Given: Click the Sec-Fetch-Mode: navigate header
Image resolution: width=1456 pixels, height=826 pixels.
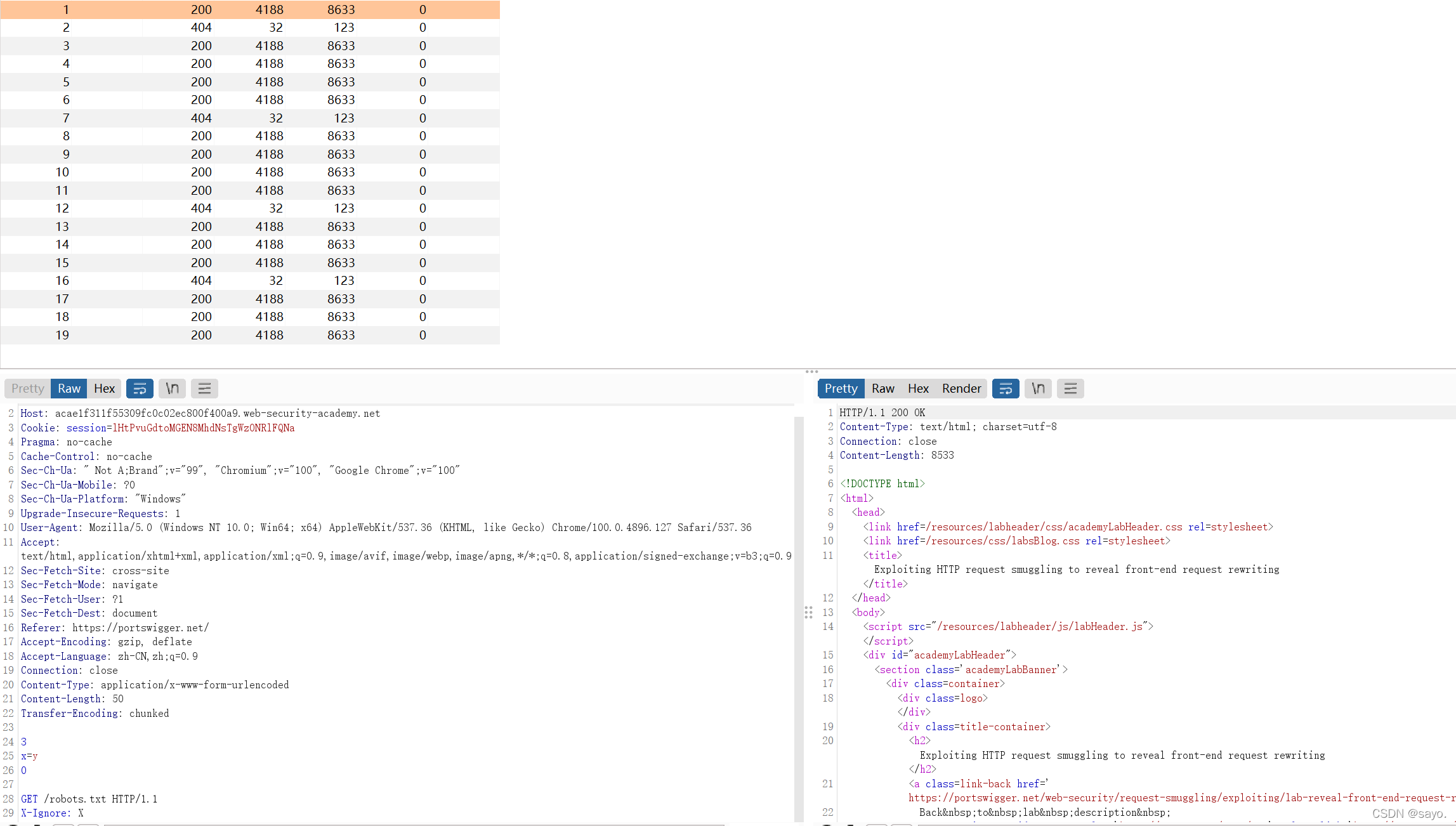Looking at the screenshot, I should 89,584.
